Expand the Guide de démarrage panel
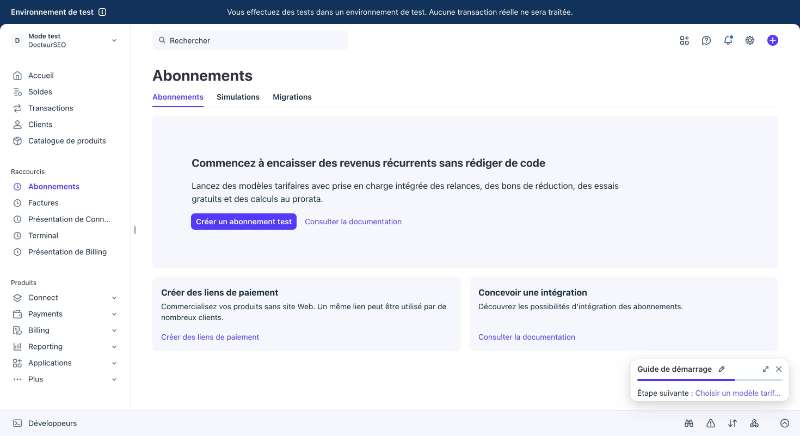The image size is (800, 436). point(765,369)
